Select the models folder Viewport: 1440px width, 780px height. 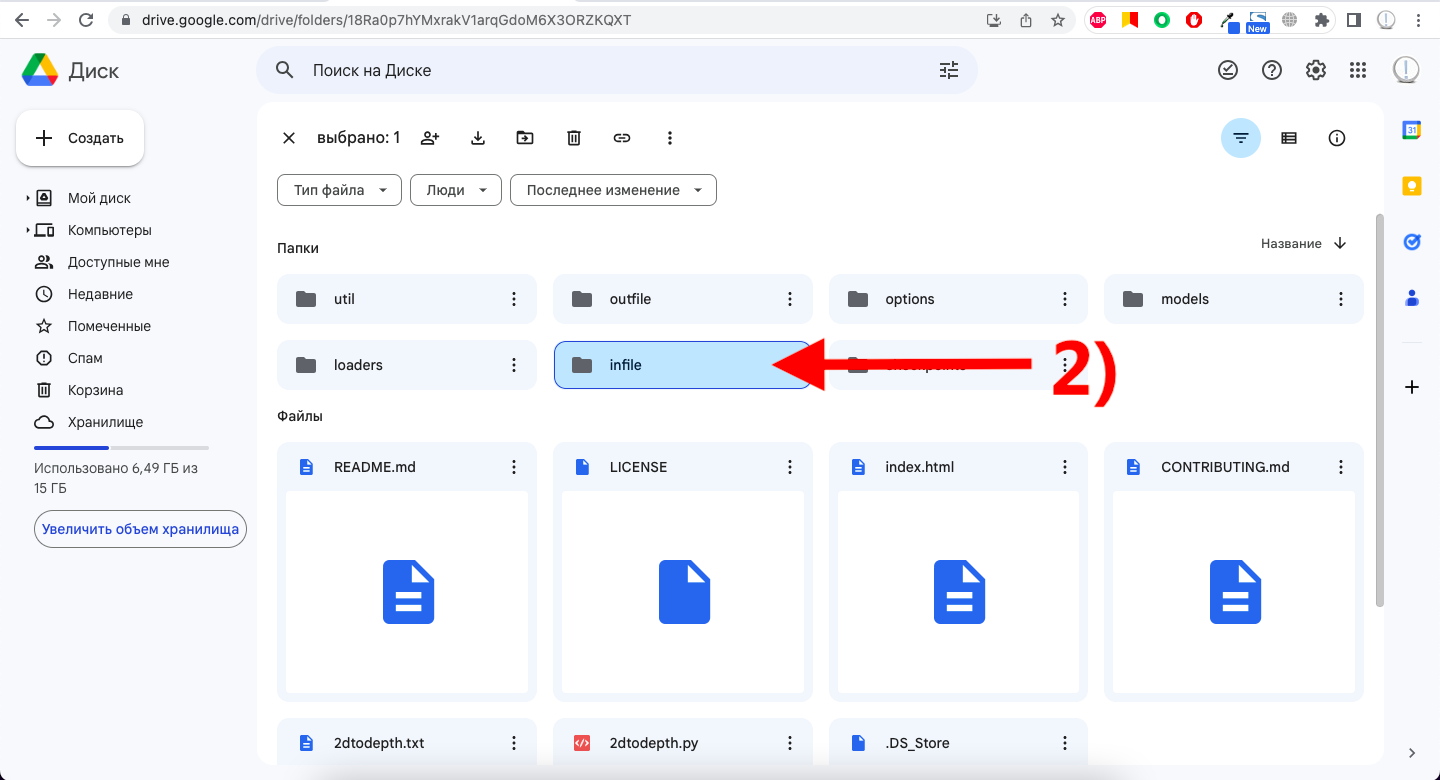tap(1234, 299)
